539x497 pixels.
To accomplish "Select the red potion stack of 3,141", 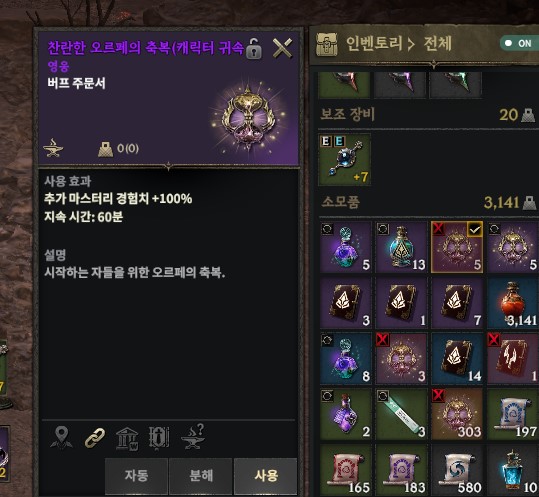I will click(513, 303).
